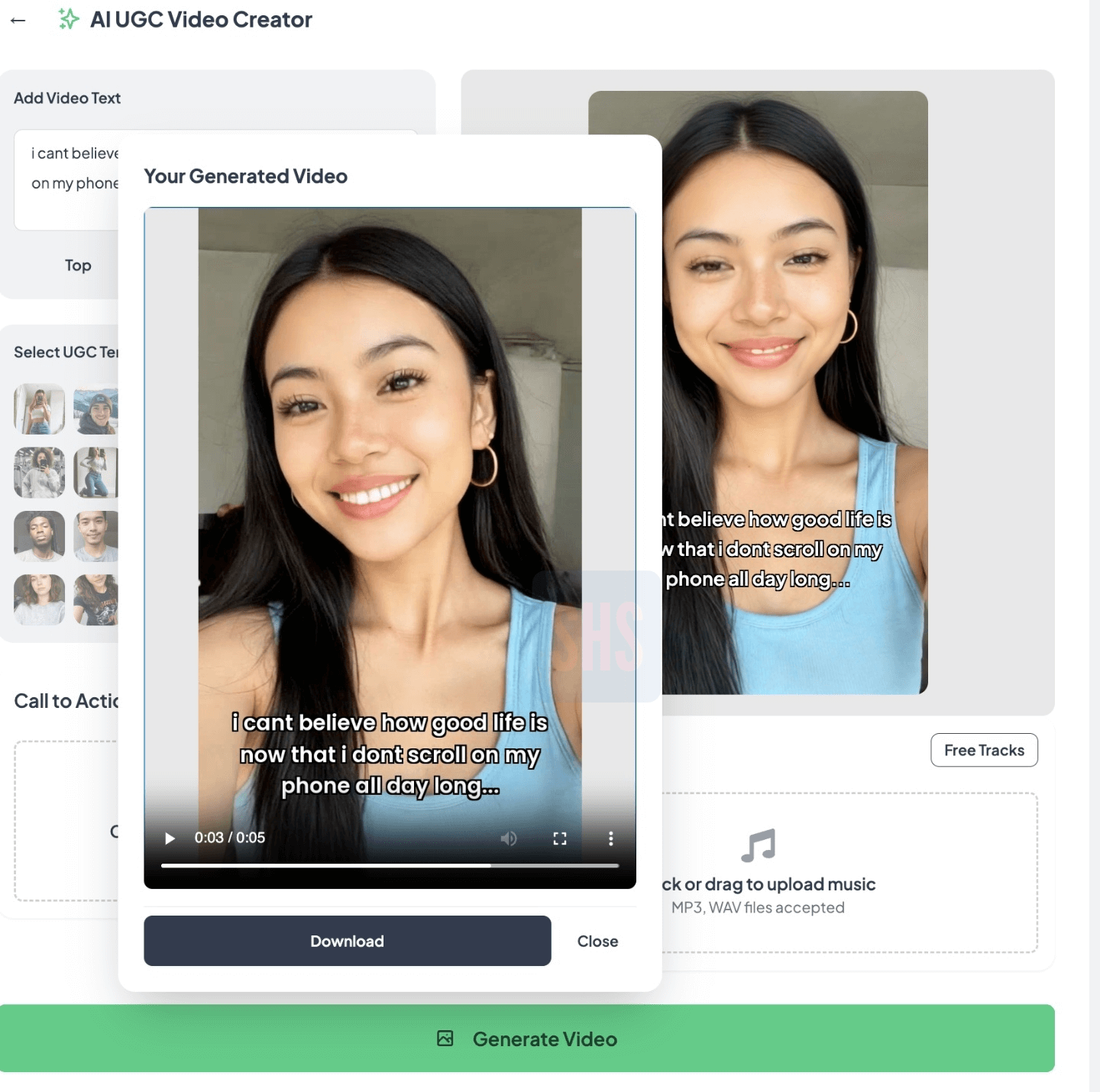This screenshot has height=1092, width=1100.
Task: Click the 'Add Video Text' label
Action: click(x=67, y=98)
